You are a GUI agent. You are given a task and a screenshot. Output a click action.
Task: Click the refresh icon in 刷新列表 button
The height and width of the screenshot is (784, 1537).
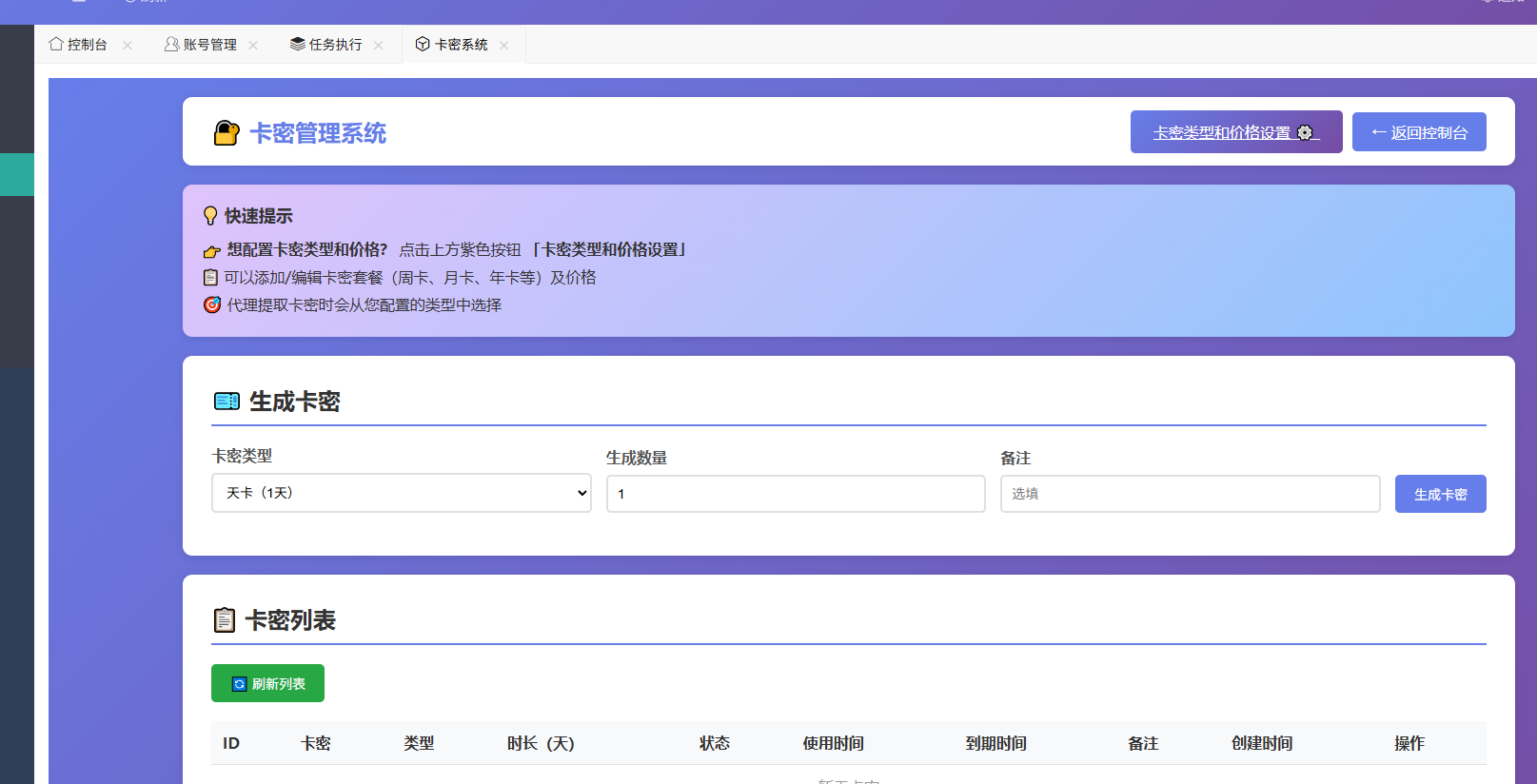[240, 684]
